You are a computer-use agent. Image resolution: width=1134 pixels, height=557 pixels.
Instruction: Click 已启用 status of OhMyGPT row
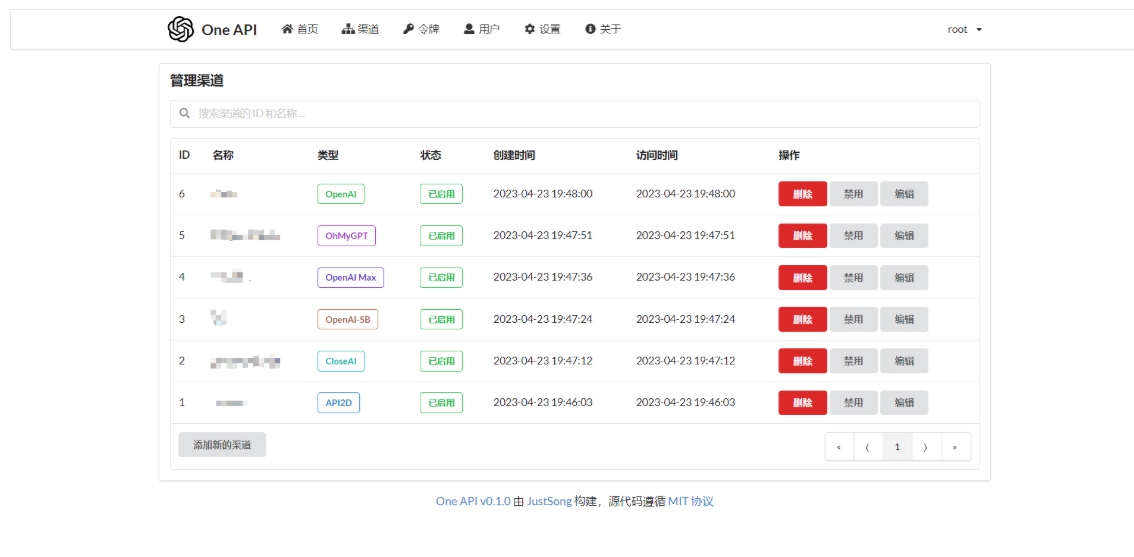(441, 236)
